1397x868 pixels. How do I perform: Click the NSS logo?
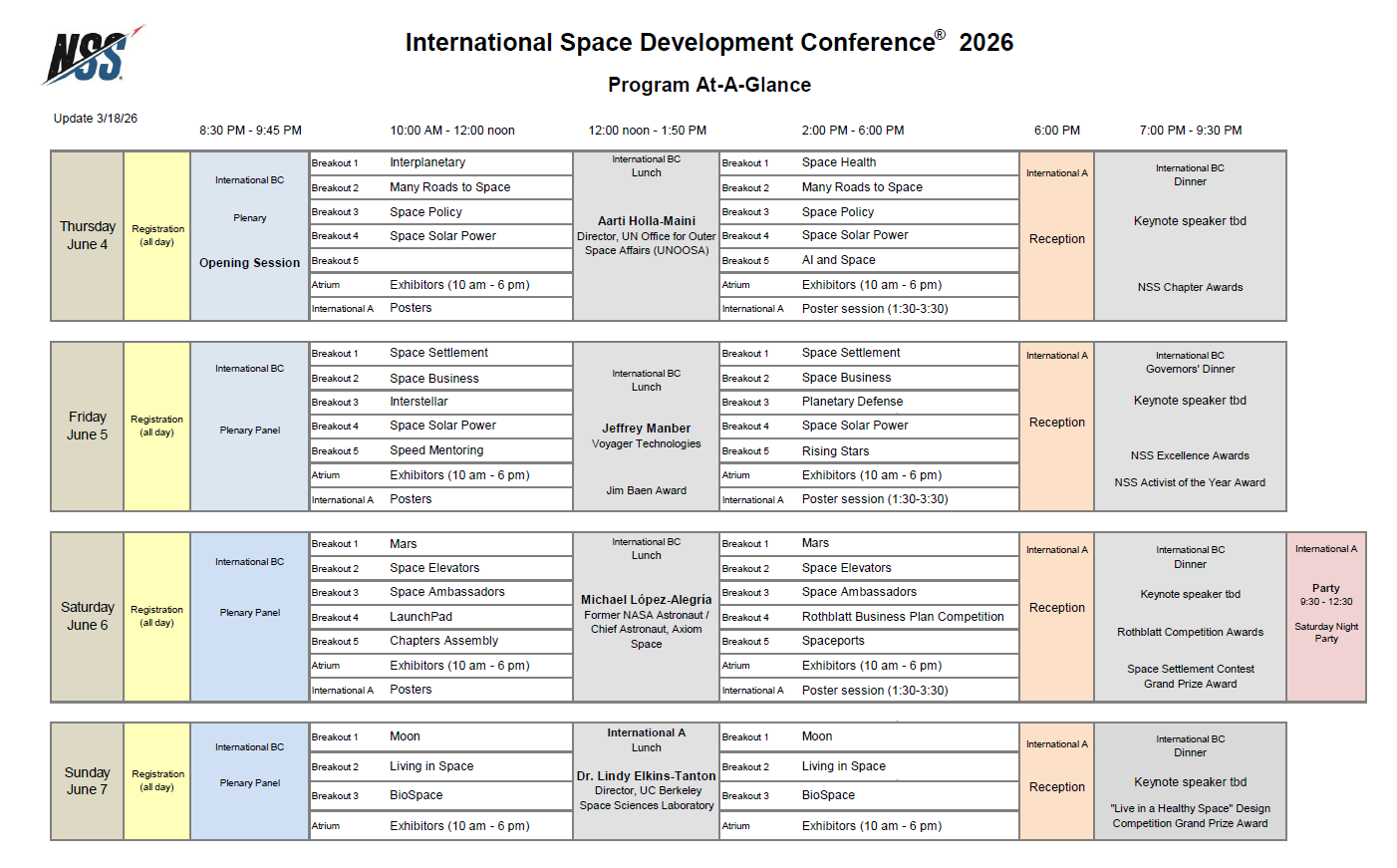click(x=92, y=56)
